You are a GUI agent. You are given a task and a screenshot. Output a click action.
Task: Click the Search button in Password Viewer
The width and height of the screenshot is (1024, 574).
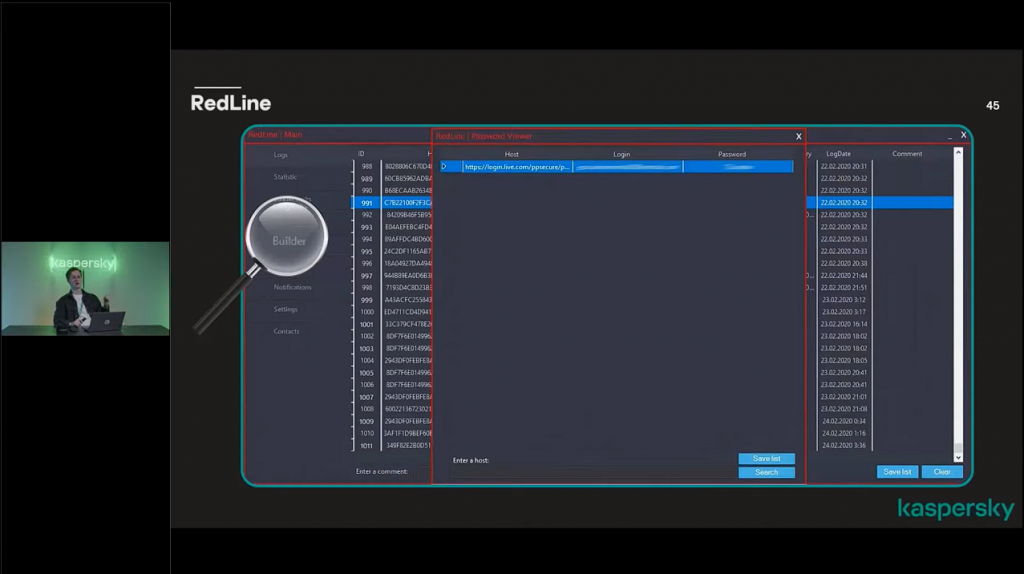point(767,472)
